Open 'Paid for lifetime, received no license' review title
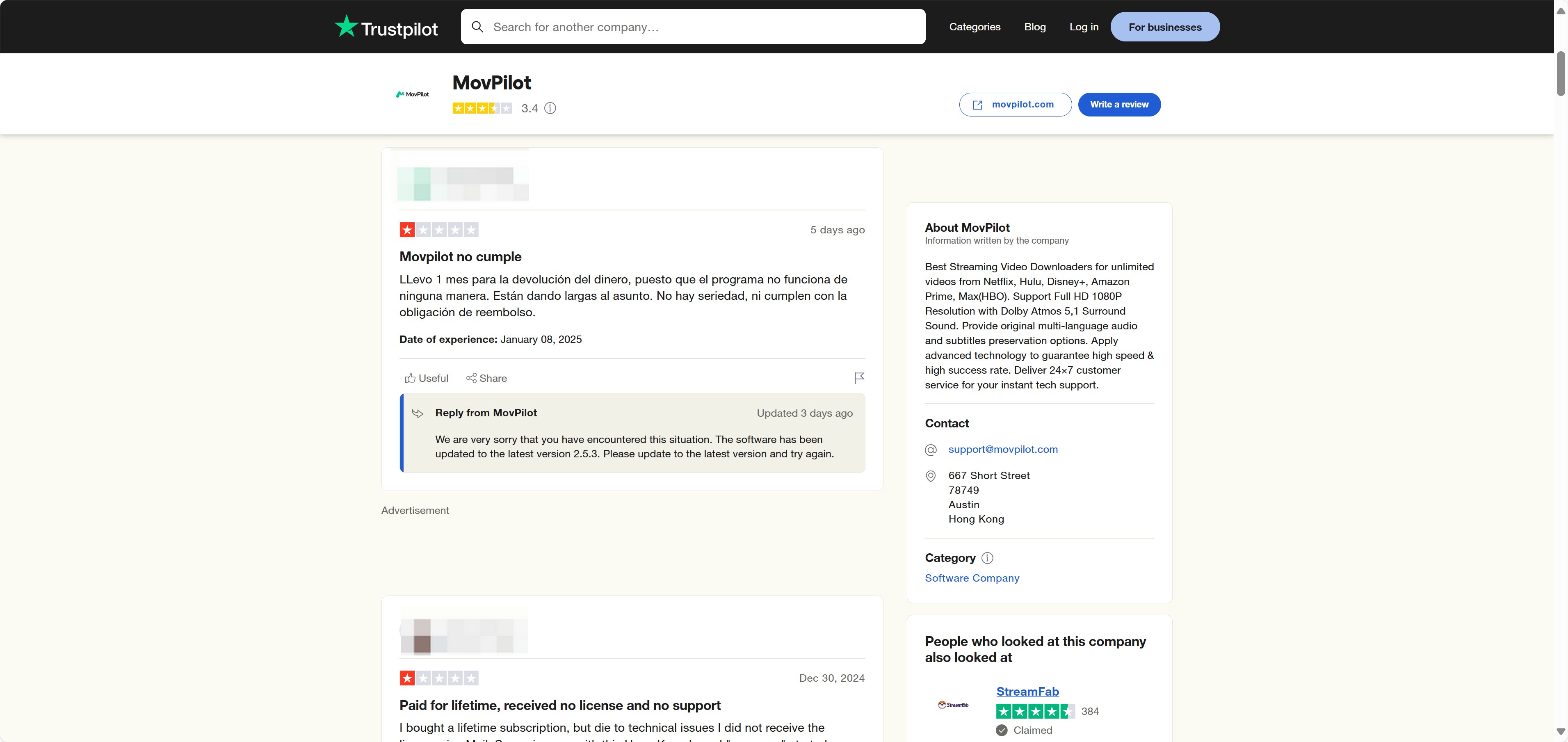Image resolution: width=1568 pixels, height=742 pixels. coord(559,705)
